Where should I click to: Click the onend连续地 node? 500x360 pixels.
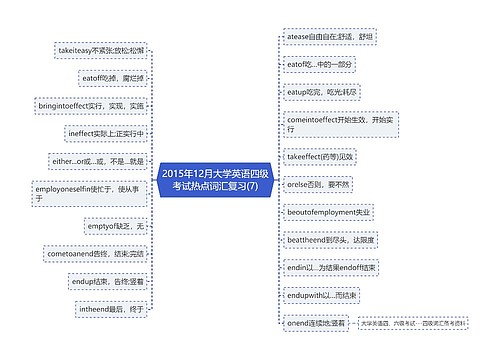316,323
